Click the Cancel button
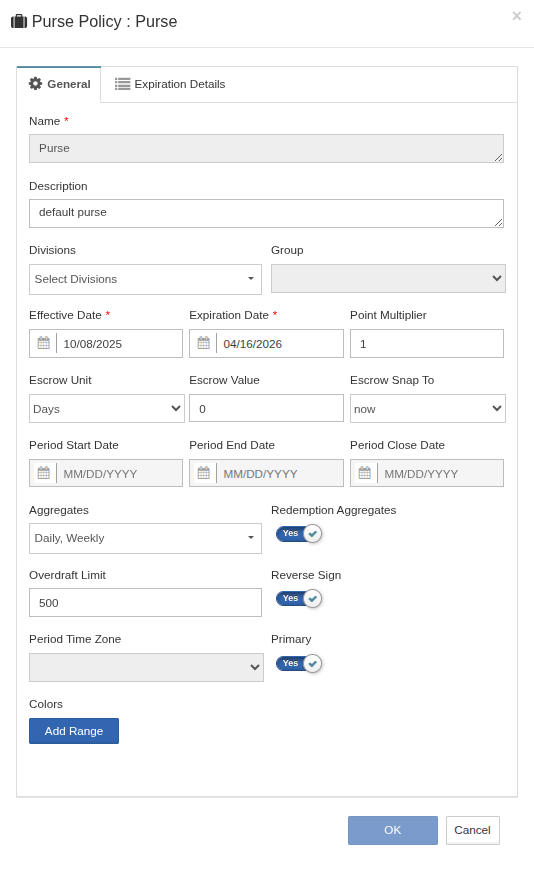 click(x=473, y=830)
